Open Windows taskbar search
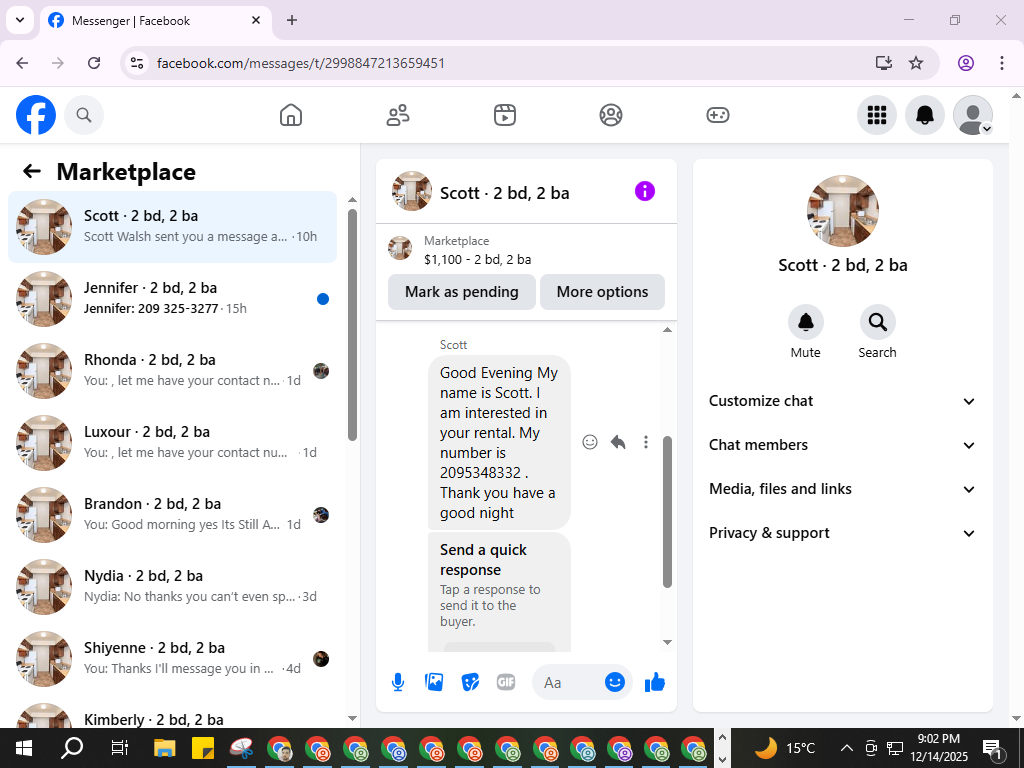The width and height of the screenshot is (1024, 768). click(72, 748)
